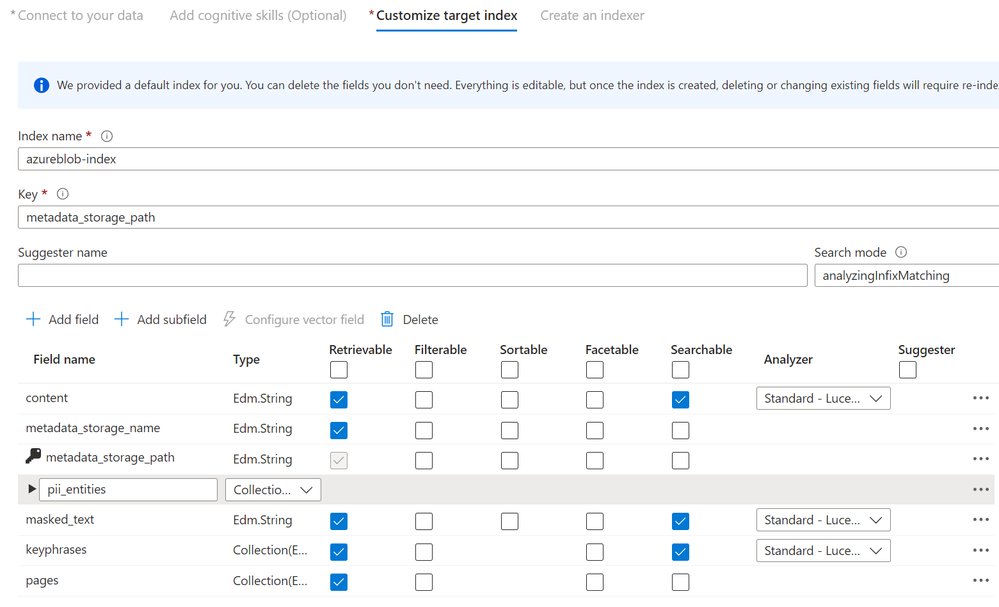Click the Search mode info icon

tap(901, 253)
